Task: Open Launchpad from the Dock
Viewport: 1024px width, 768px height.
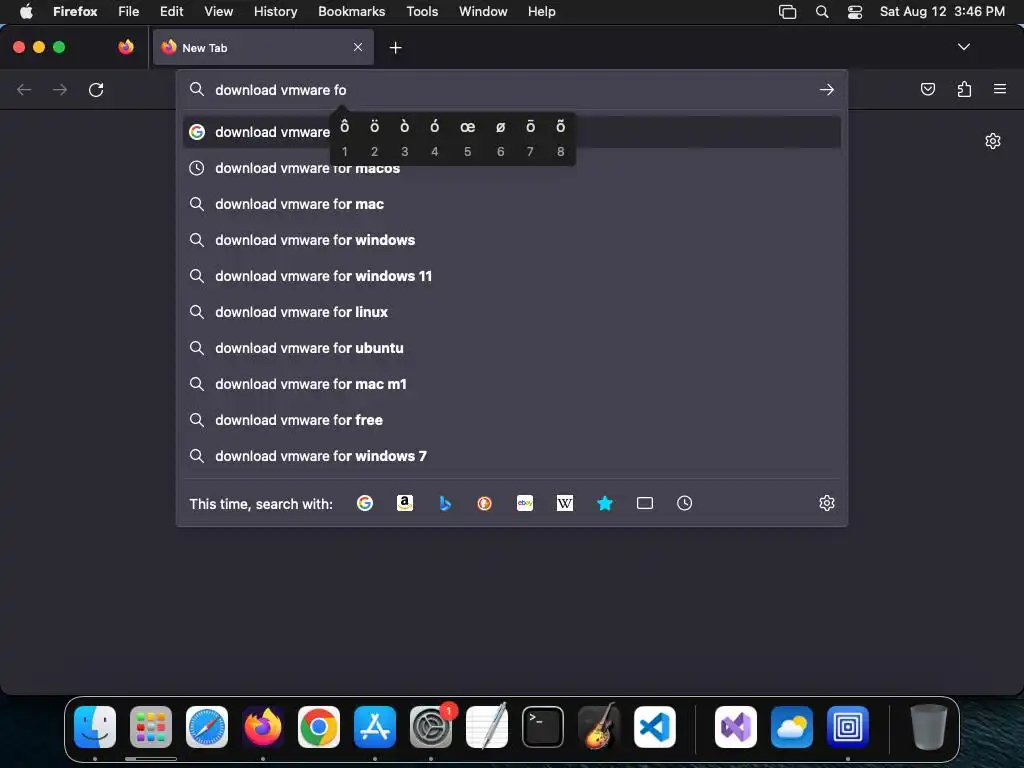Action: click(x=151, y=727)
